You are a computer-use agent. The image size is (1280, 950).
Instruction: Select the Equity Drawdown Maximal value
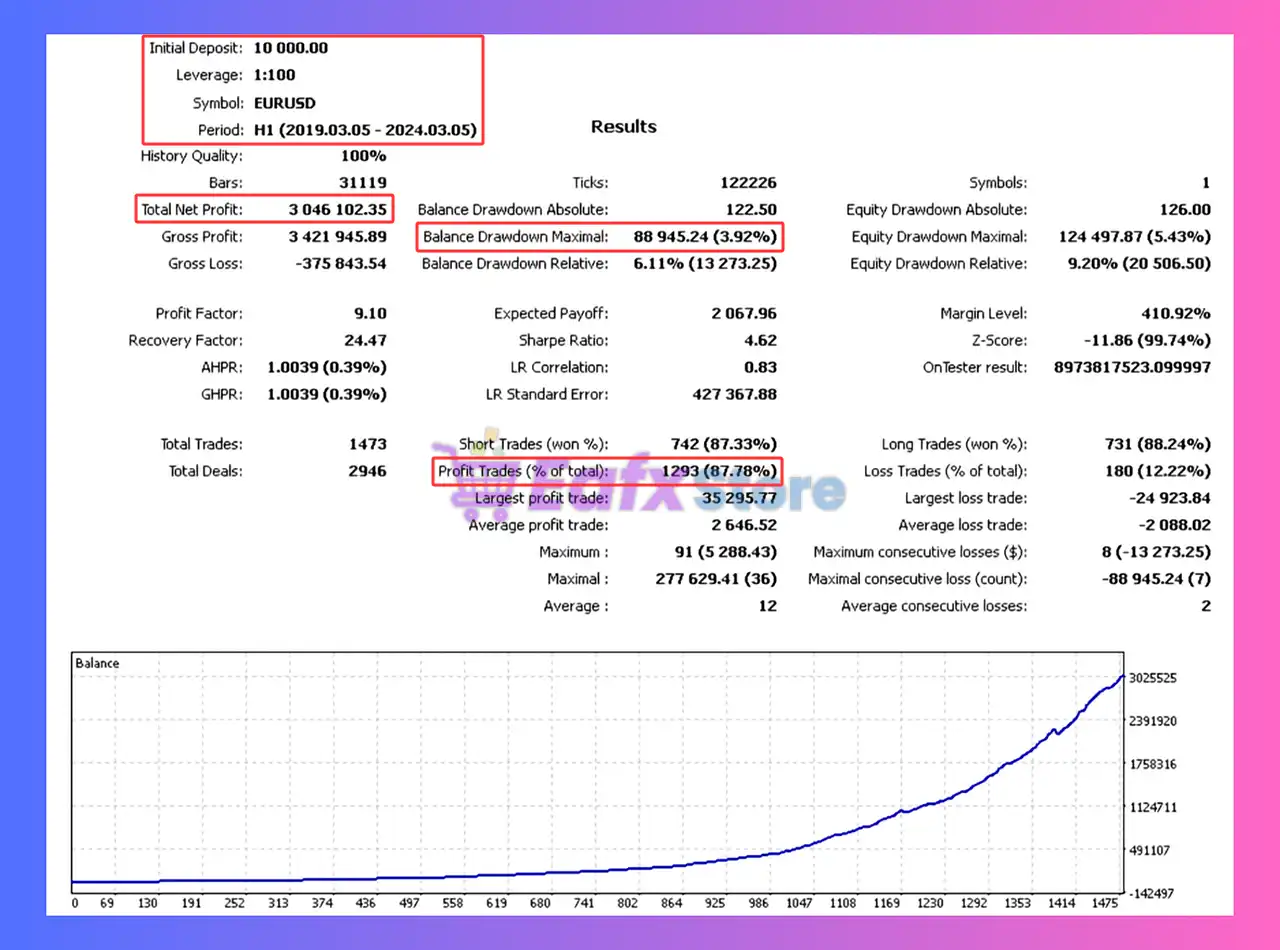pos(1134,237)
